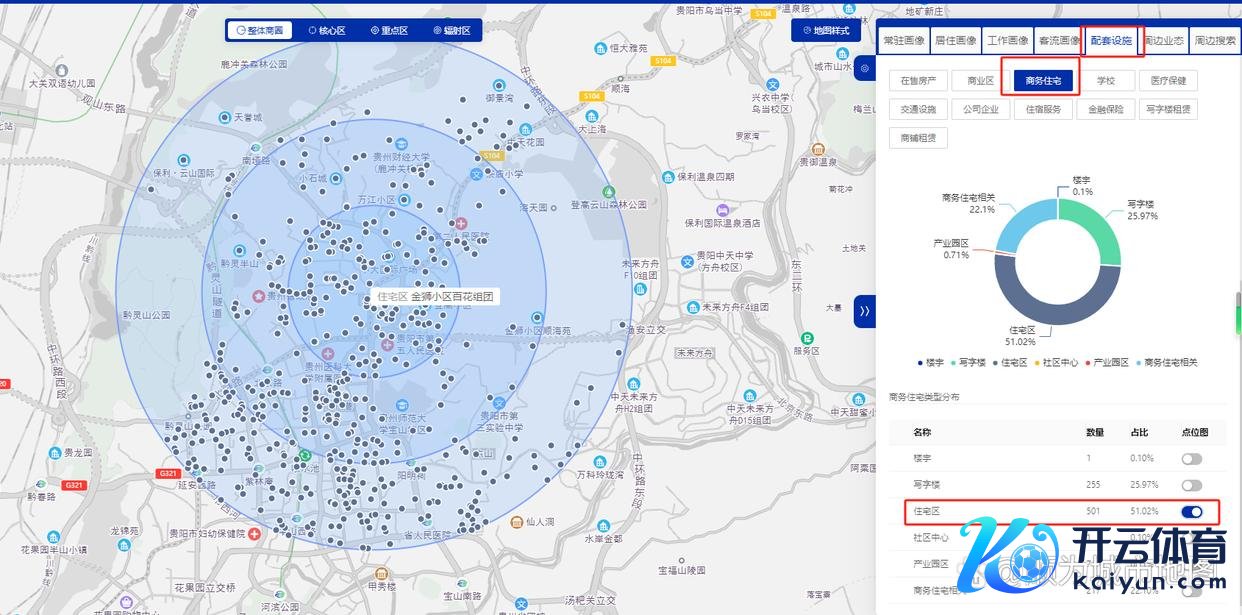Open the 地图样式 map style dropdown

tap(825, 31)
